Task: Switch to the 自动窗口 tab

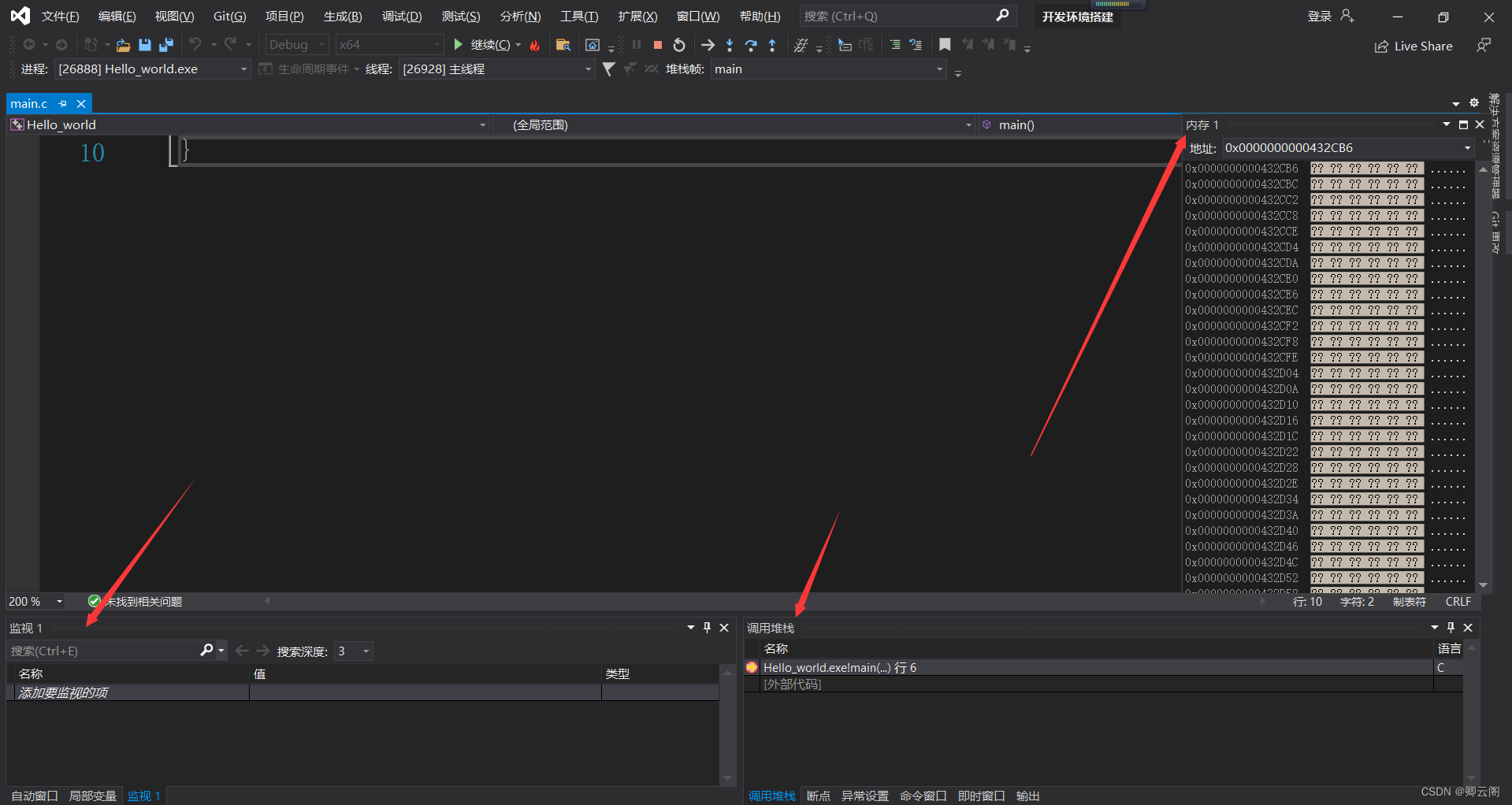Action: [x=35, y=796]
